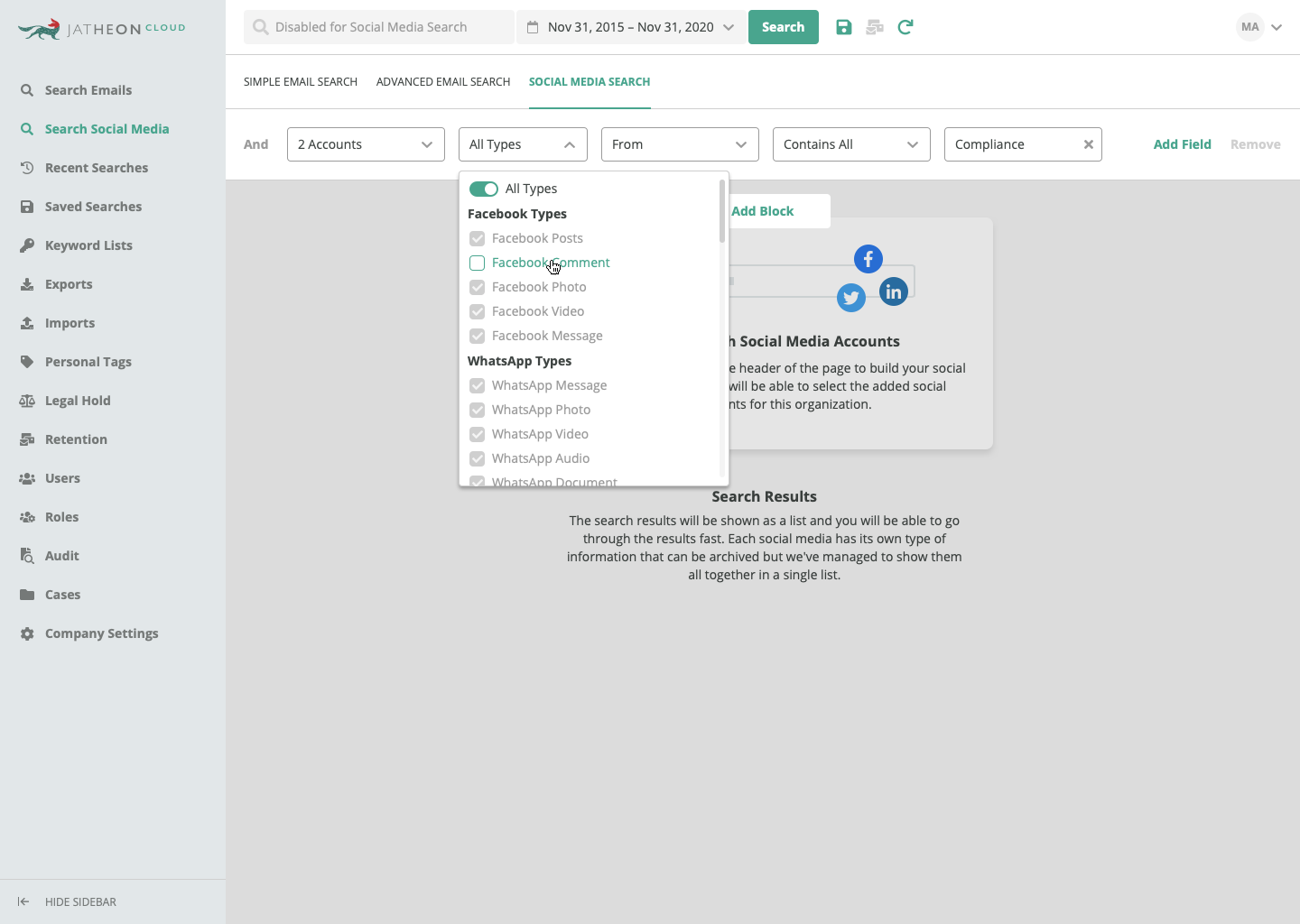Screen dimensions: 1300x924
Task: Click the Saved Searches label
Action: (93, 207)
